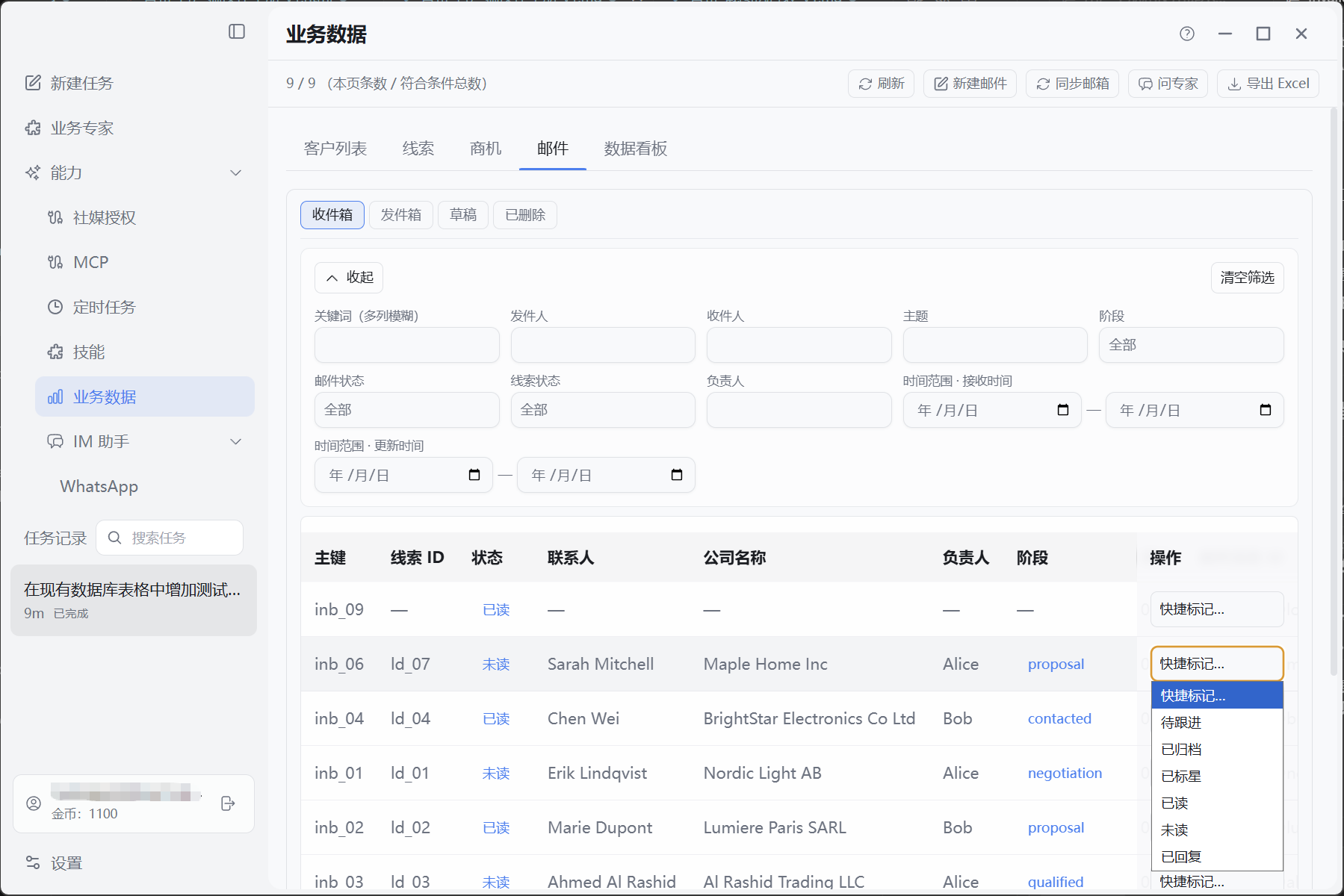Click the 负责人 filter input field

[799, 410]
